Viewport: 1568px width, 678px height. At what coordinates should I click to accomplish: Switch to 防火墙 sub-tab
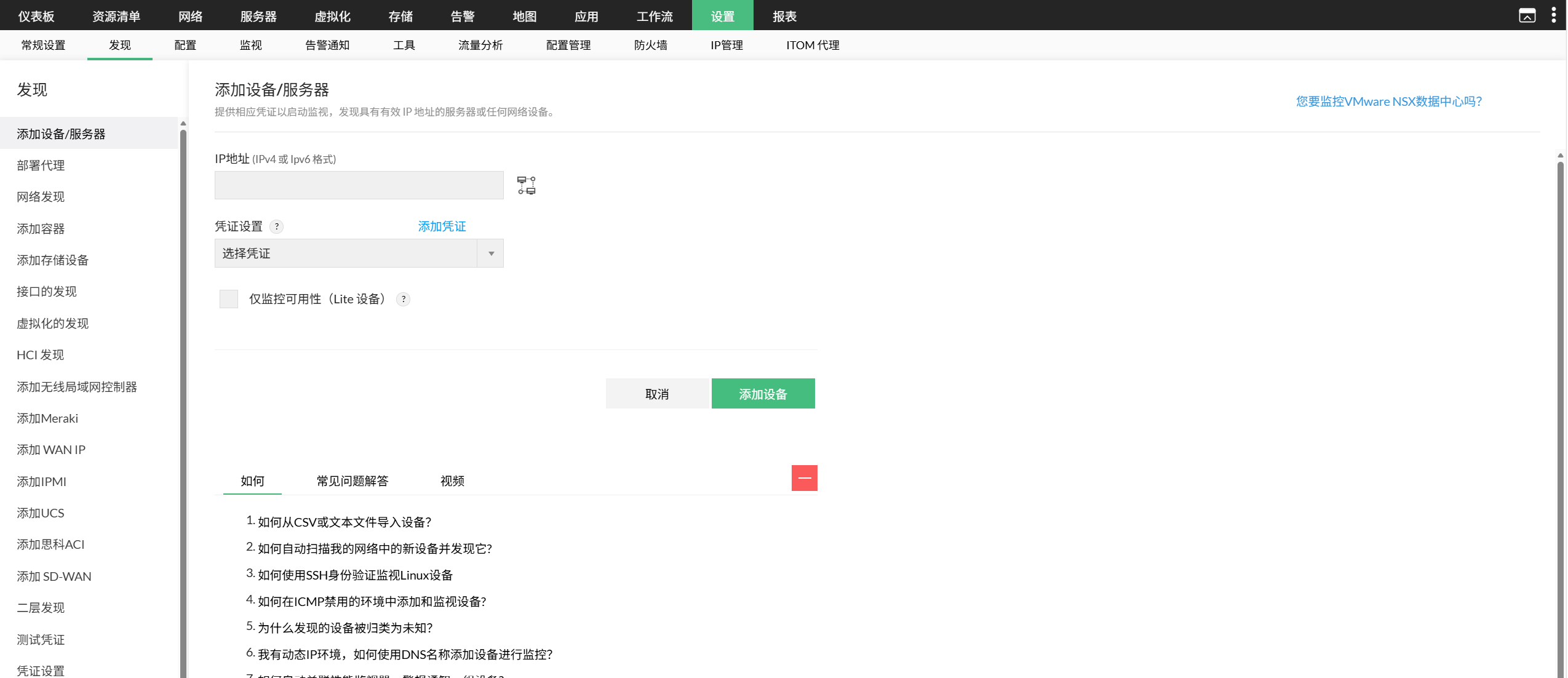click(651, 45)
